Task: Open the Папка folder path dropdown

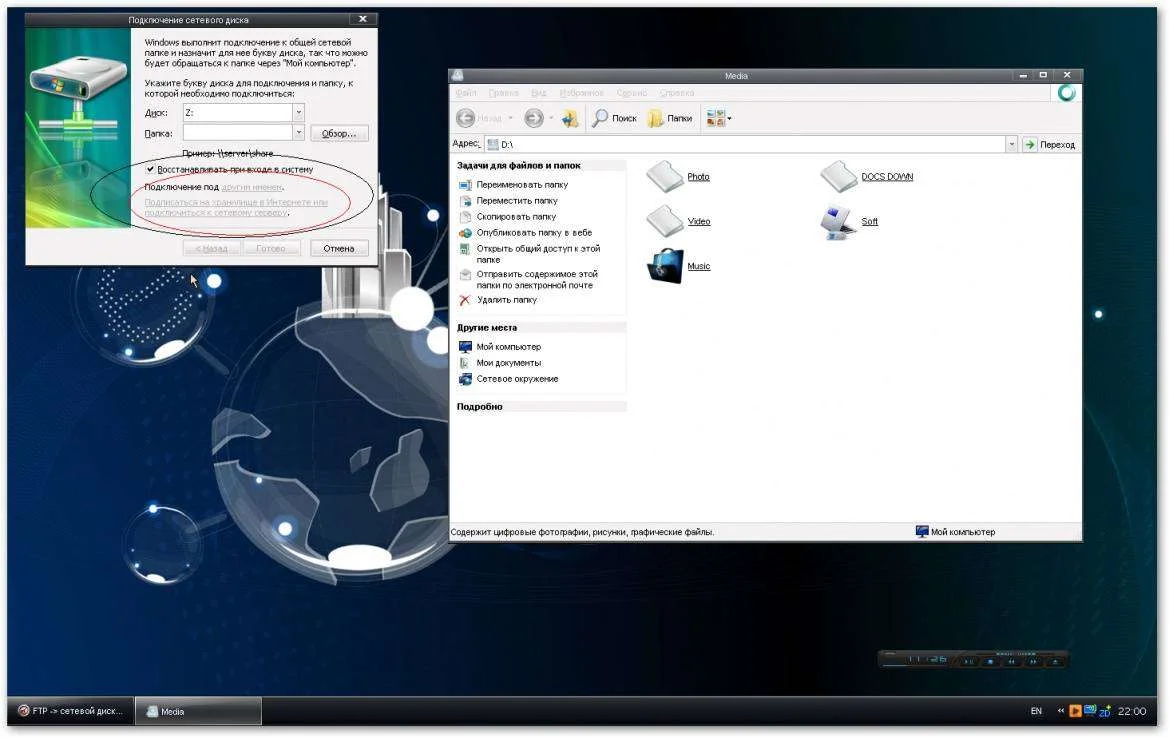Action: click(x=298, y=133)
